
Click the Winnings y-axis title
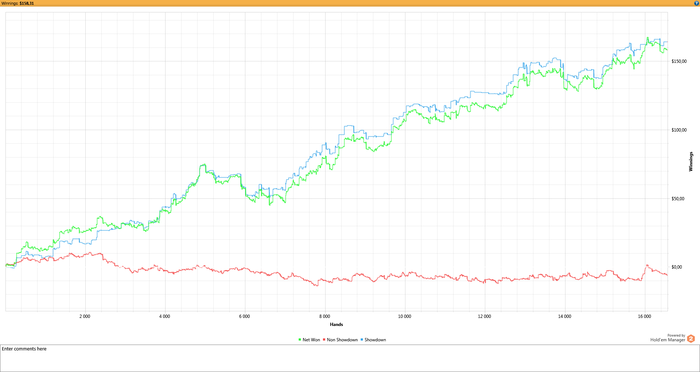691,162
